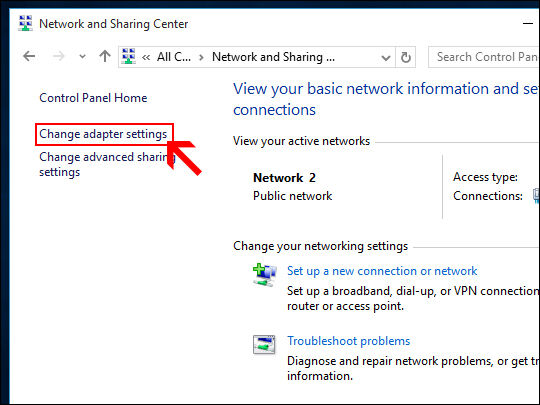Refresh the Network and Sharing Center view
The image size is (540, 405).
405,57
